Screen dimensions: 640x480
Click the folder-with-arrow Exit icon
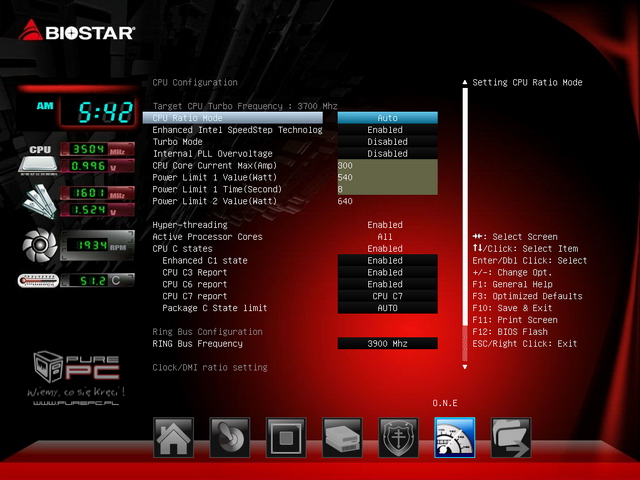pos(510,438)
